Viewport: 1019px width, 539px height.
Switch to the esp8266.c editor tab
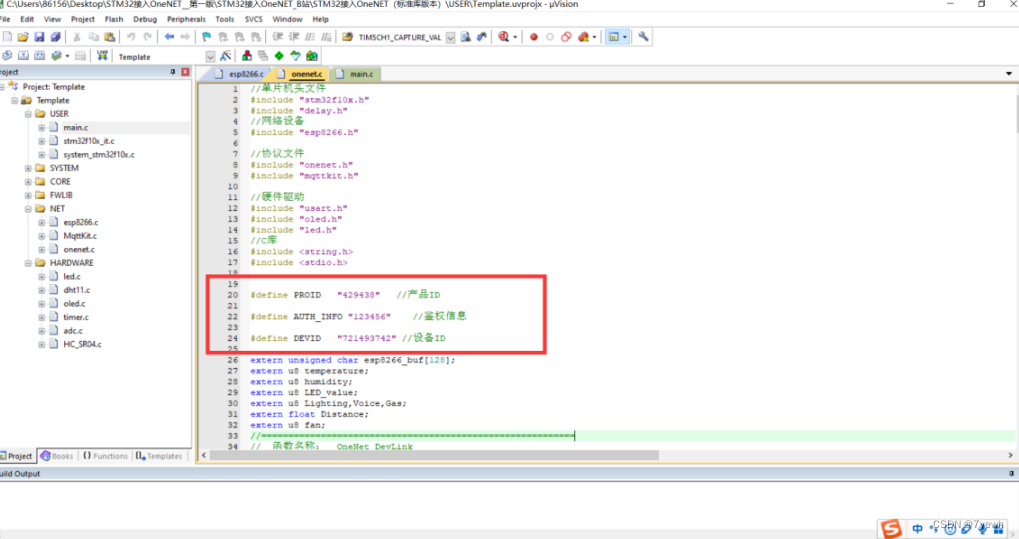pyautogui.click(x=239, y=74)
